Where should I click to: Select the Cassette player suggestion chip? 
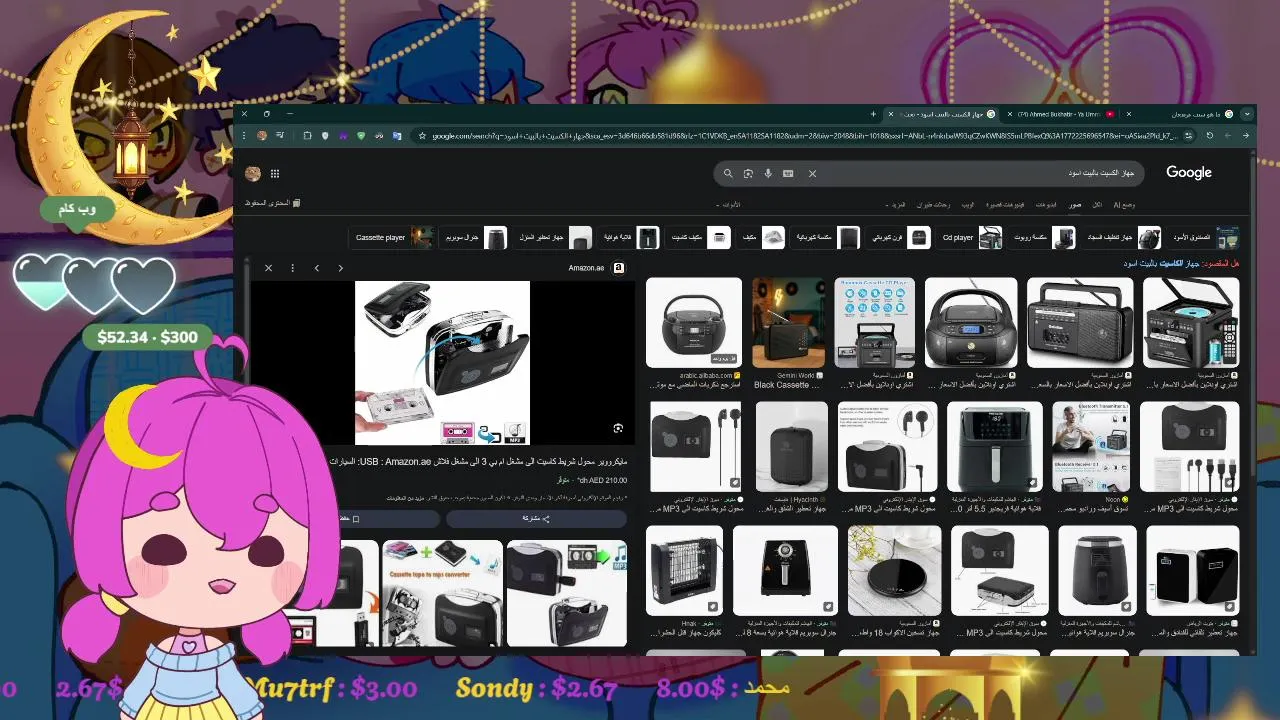(x=394, y=238)
